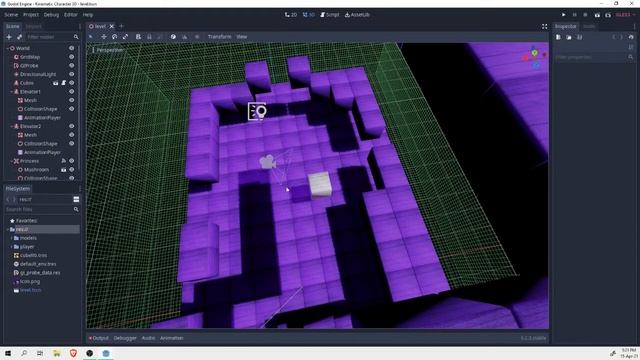Play the project
640x360 pixels.
[x=564, y=15]
